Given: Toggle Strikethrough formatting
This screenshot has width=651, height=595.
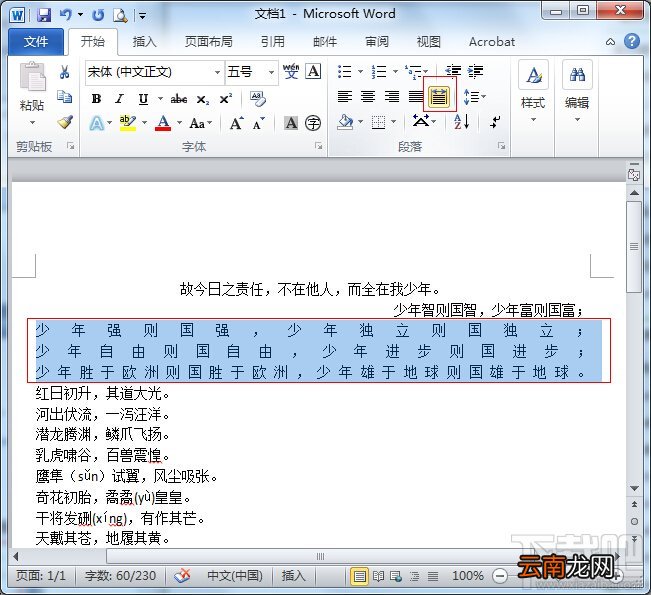Looking at the screenshot, I should coord(179,99).
